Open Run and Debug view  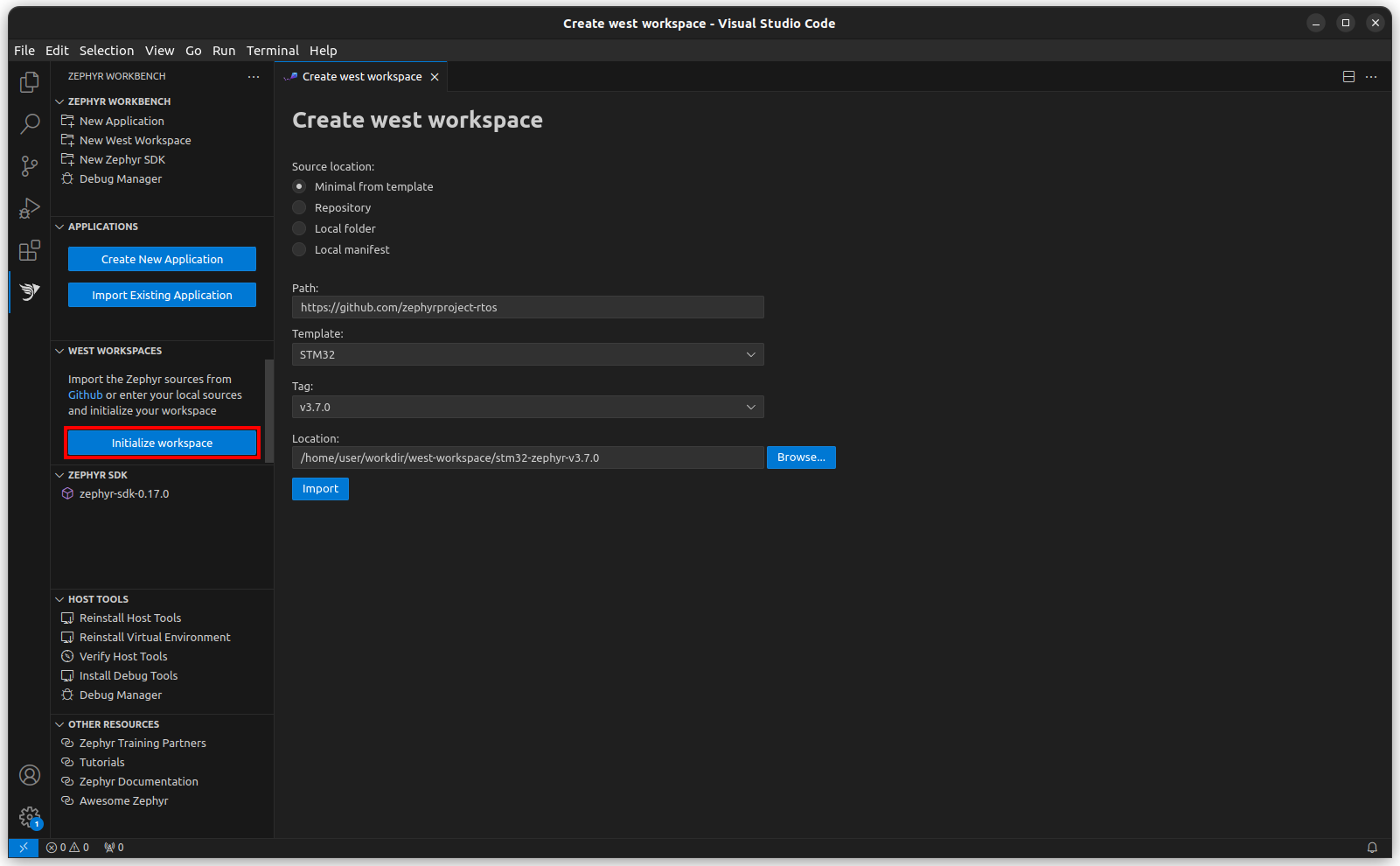pos(30,208)
